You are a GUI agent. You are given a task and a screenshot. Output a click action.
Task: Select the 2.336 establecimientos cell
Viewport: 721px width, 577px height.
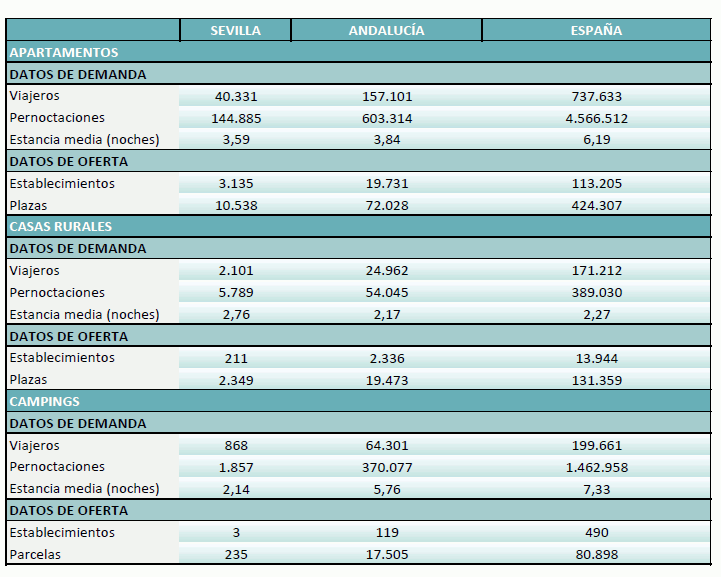(x=386, y=357)
